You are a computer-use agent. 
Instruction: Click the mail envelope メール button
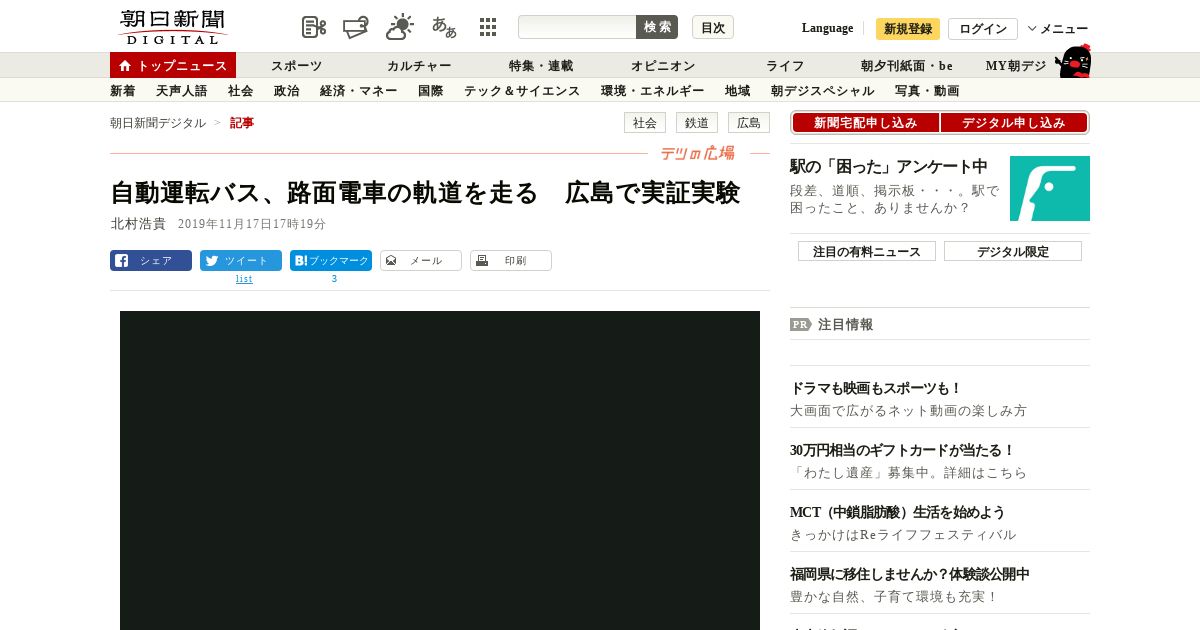coord(421,260)
